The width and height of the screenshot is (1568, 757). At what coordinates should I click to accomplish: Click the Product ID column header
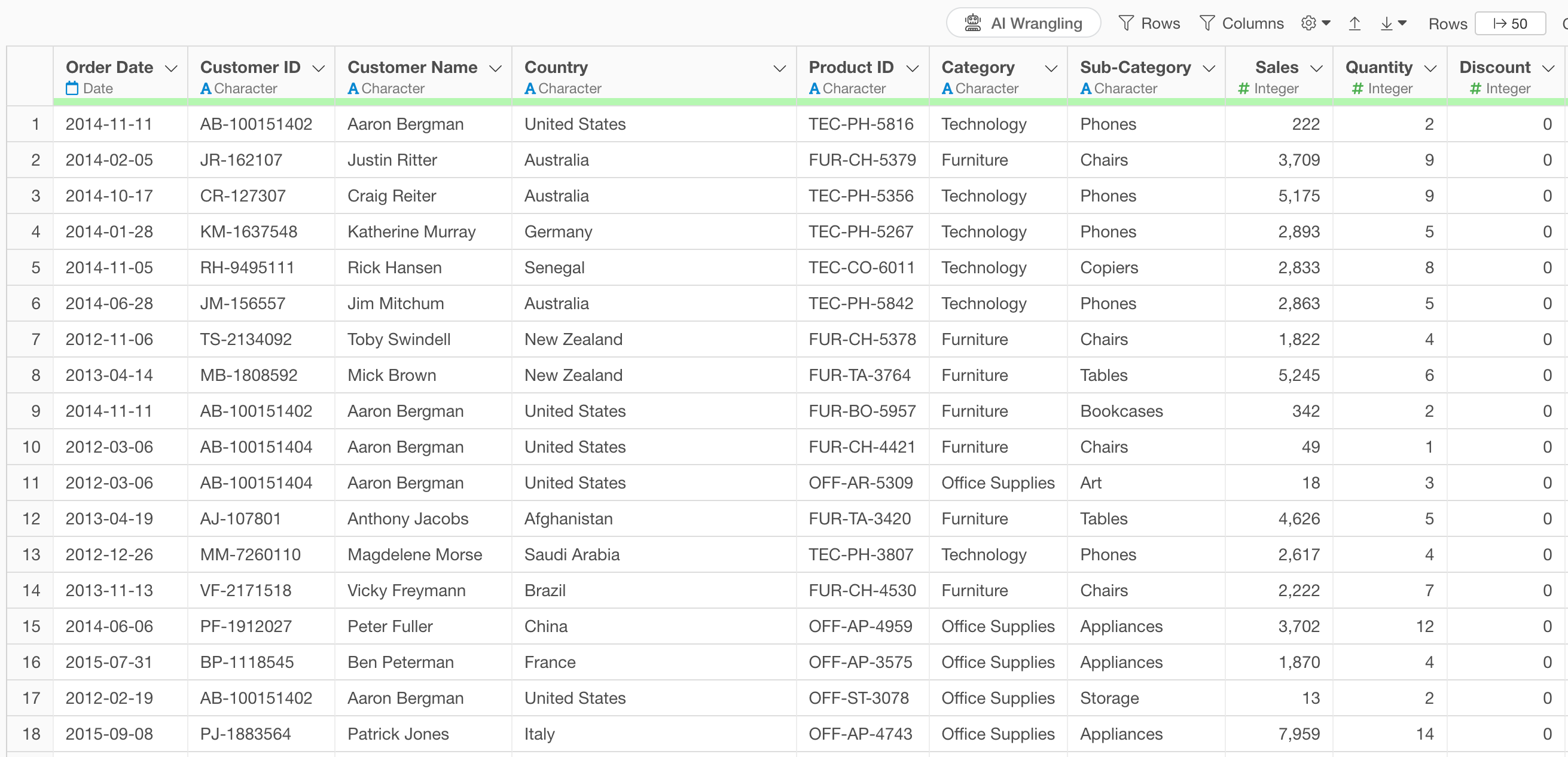click(x=850, y=67)
